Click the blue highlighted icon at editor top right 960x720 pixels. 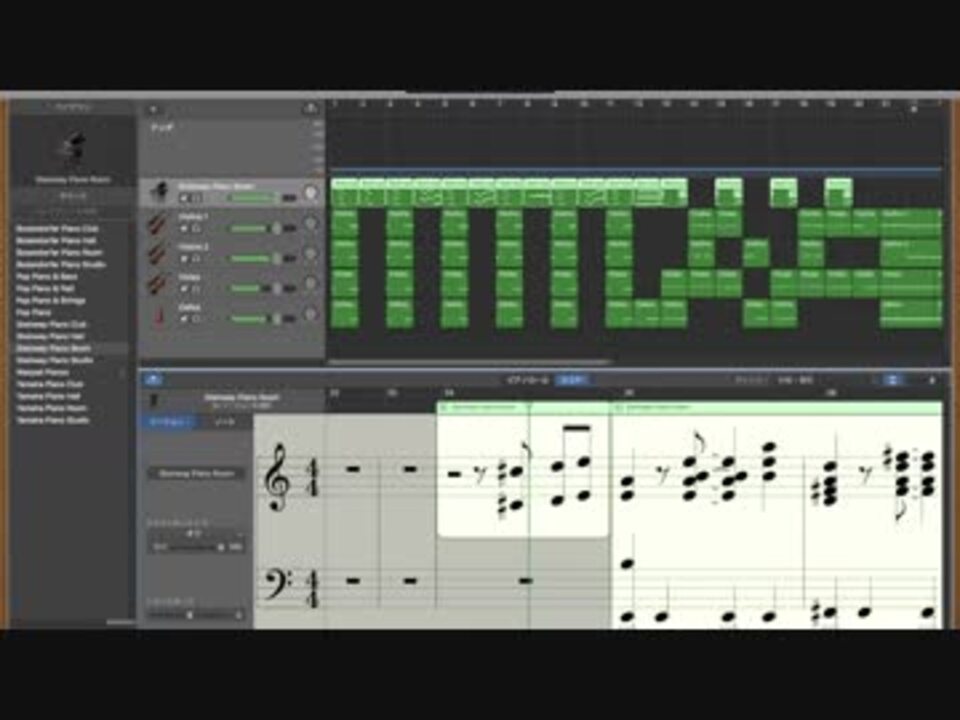point(893,380)
